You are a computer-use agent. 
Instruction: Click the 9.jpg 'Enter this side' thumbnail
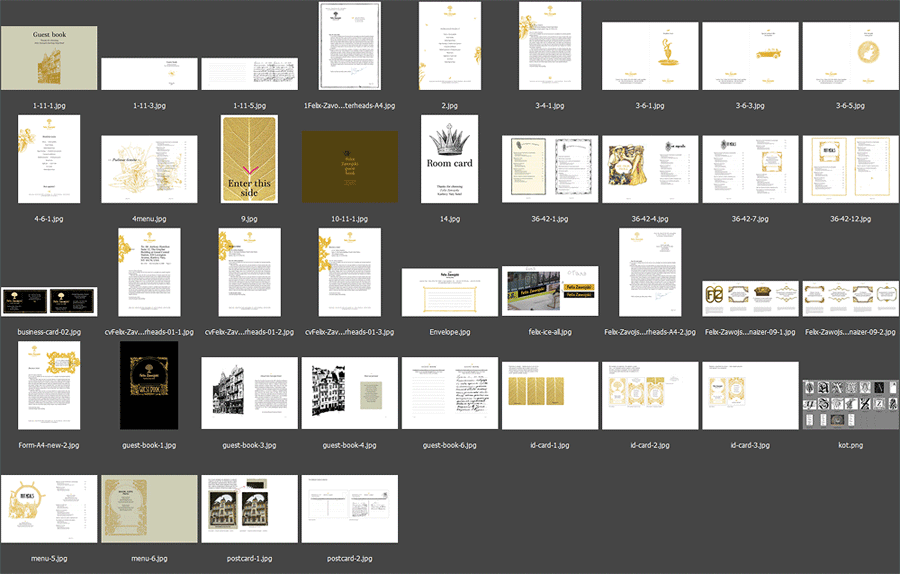(x=249, y=160)
